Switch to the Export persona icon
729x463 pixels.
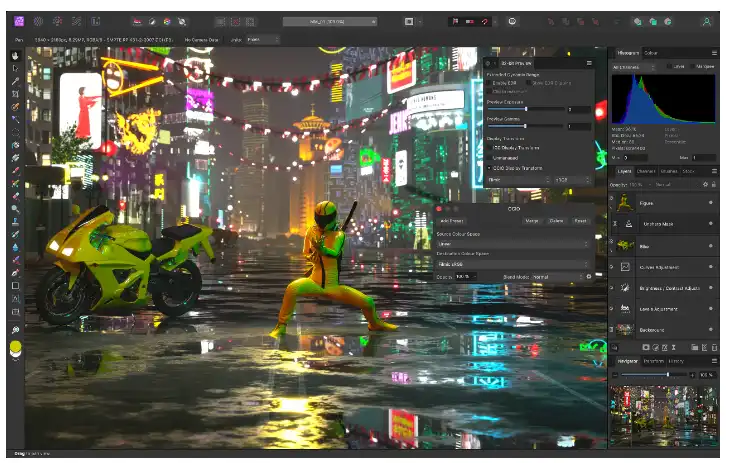coord(96,21)
